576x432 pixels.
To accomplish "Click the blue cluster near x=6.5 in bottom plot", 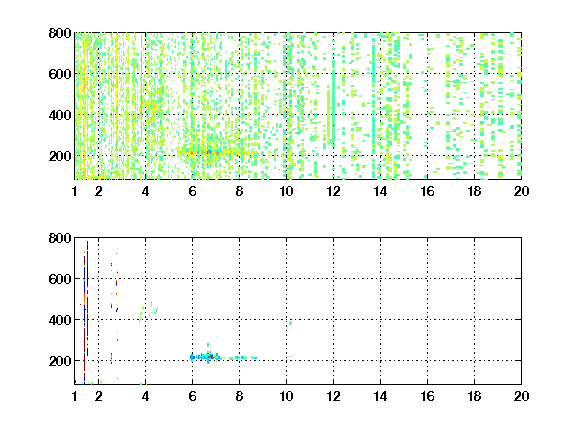I will (206, 356).
